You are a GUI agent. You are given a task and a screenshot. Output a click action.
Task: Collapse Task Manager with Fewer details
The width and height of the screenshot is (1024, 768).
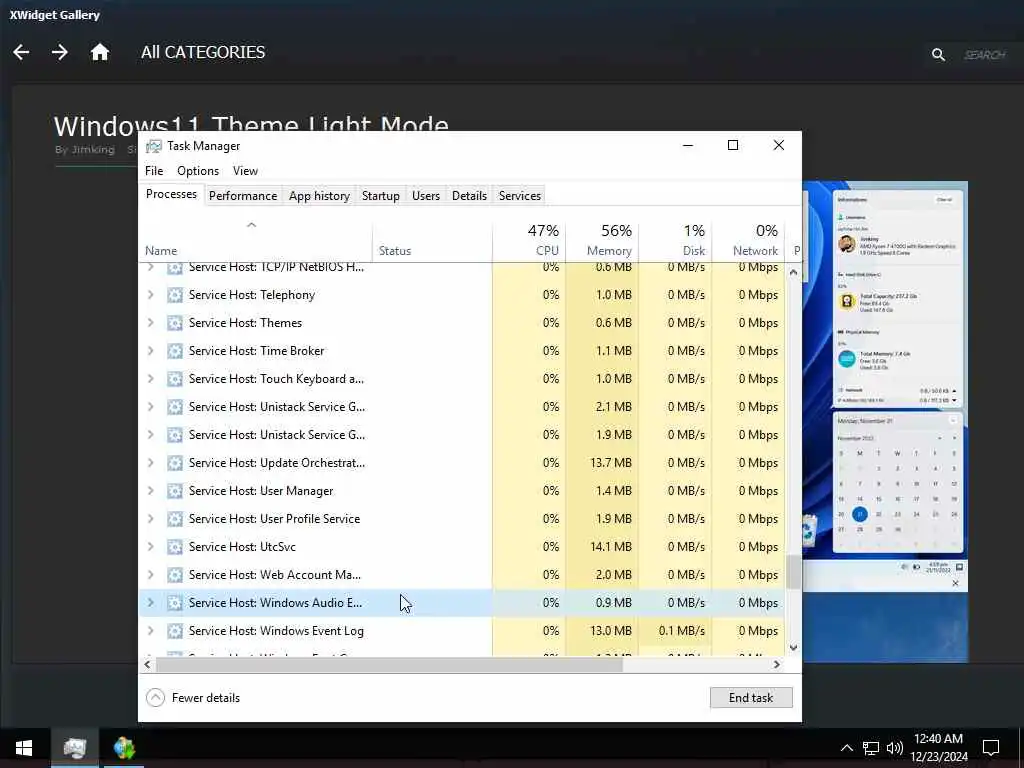[x=193, y=698]
